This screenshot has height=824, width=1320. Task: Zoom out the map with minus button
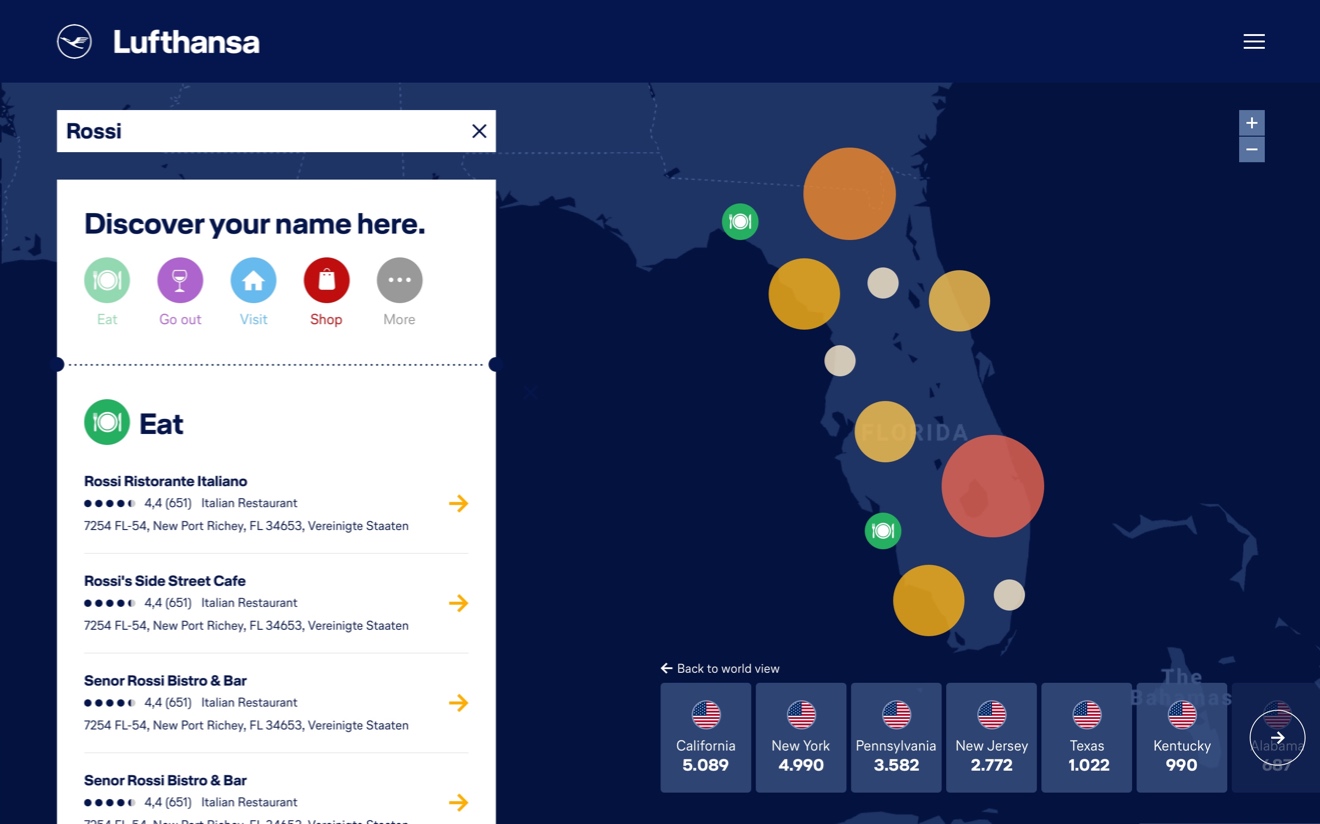pyautogui.click(x=1251, y=149)
